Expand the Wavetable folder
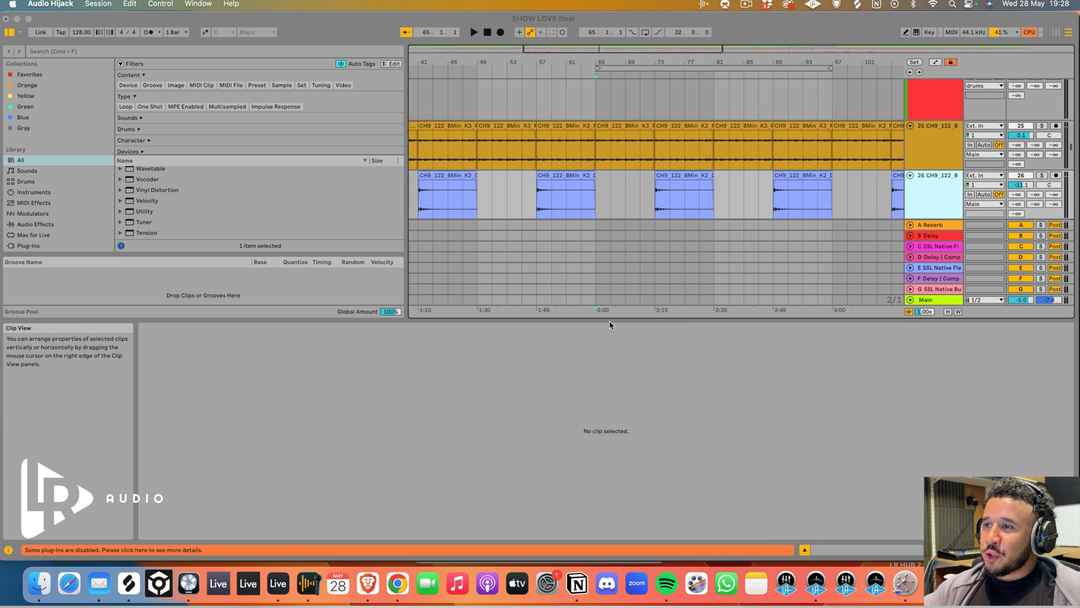 click(121, 169)
